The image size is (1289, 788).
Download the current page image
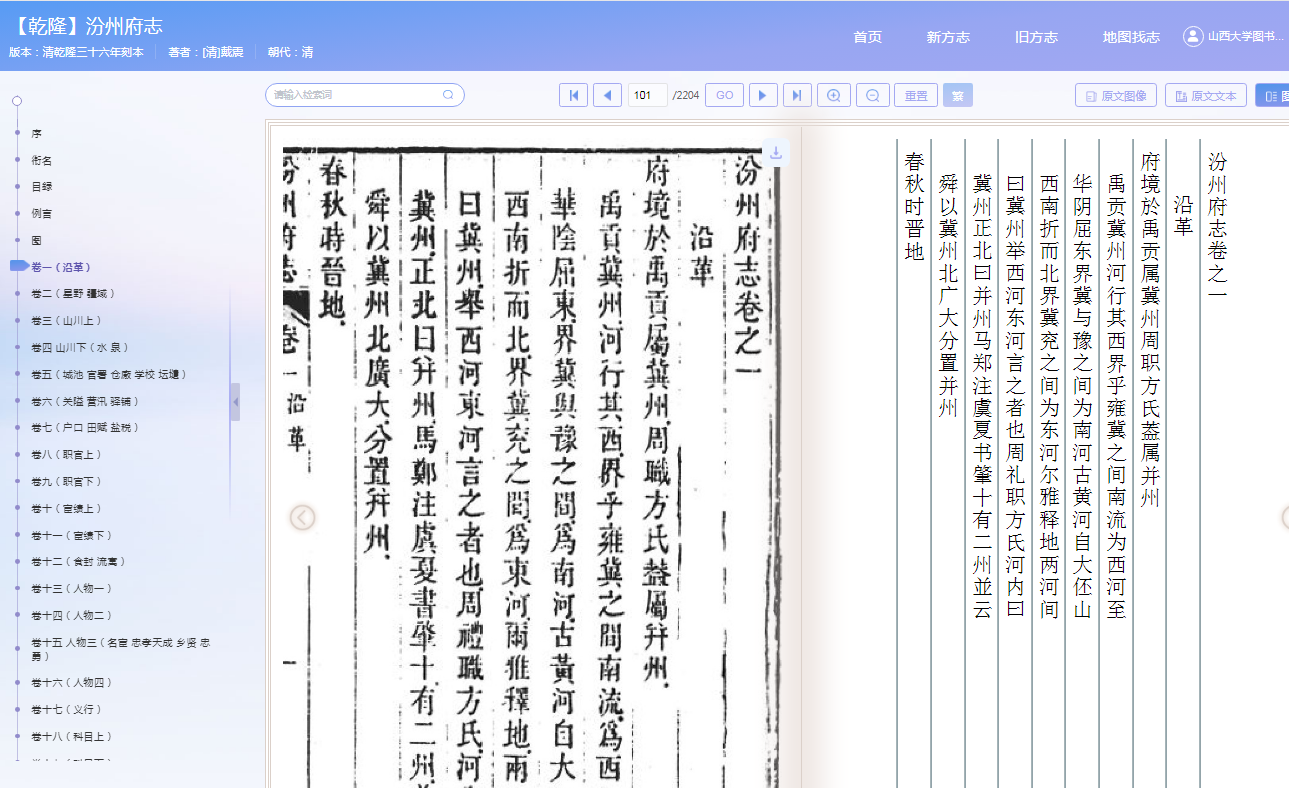(774, 154)
